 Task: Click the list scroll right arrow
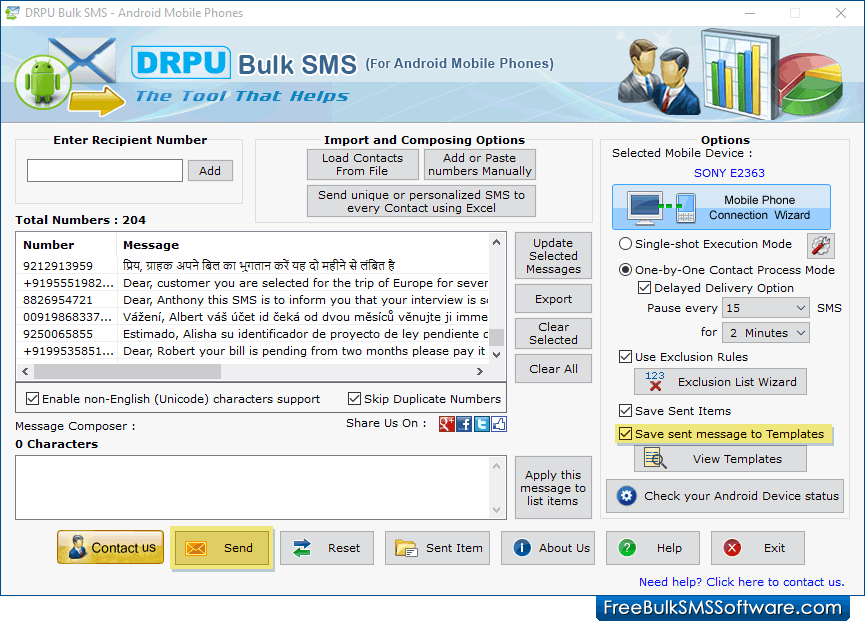(x=480, y=372)
